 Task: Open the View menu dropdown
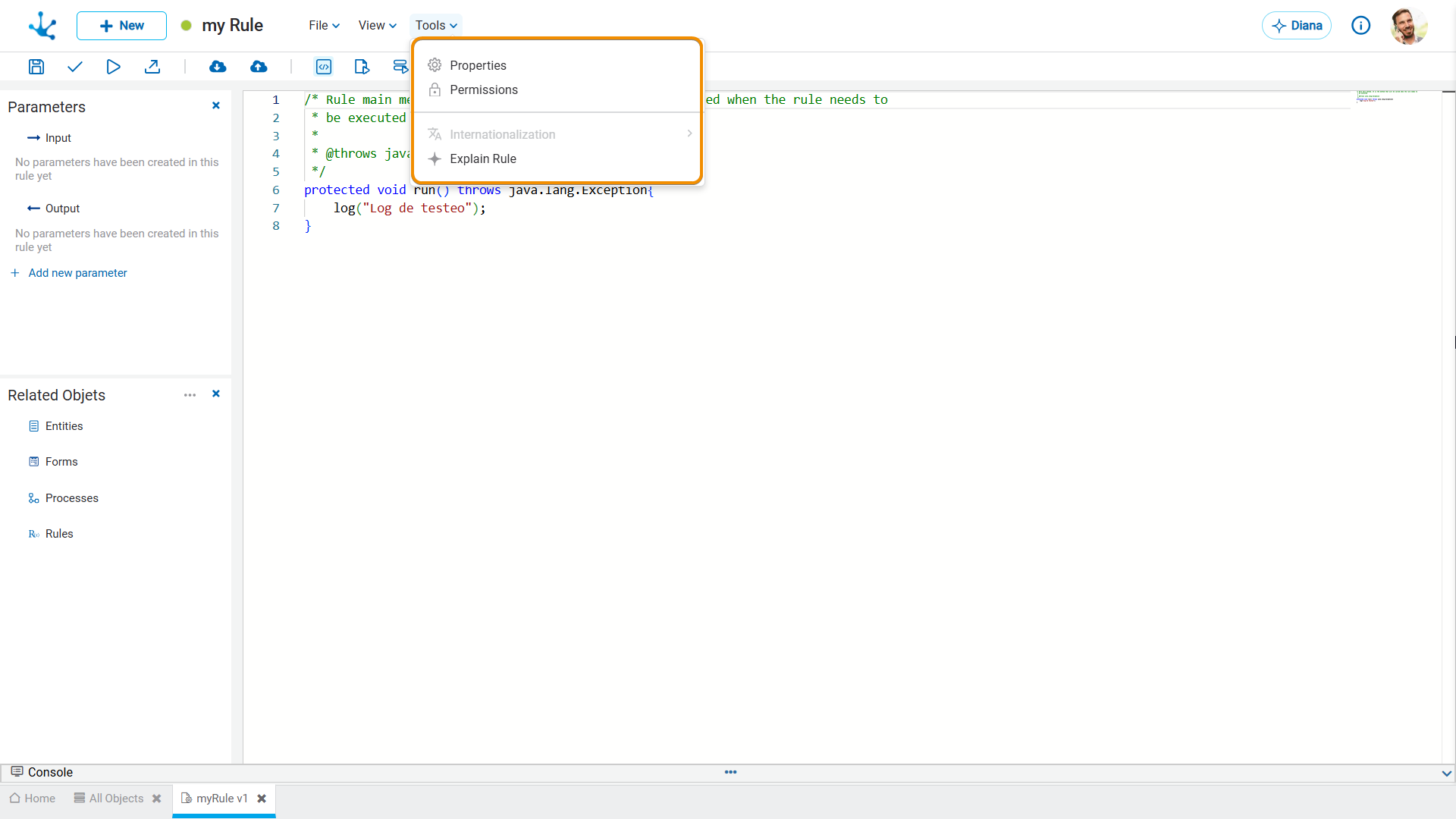tap(377, 25)
